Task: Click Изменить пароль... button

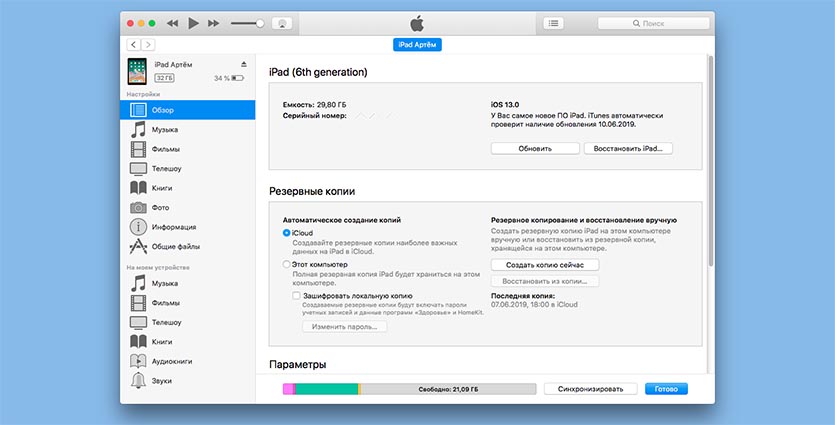Action: [345, 326]
